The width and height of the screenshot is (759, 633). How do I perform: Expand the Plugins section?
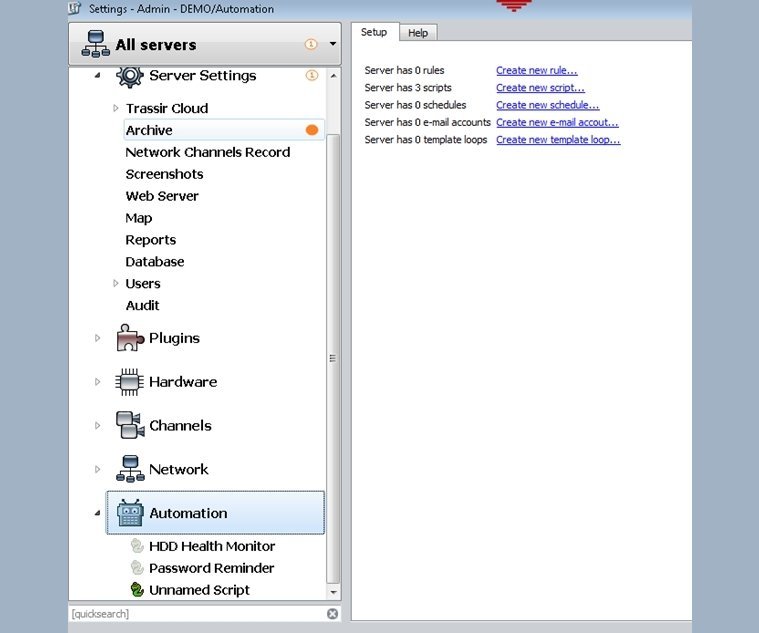click(97, 338)
